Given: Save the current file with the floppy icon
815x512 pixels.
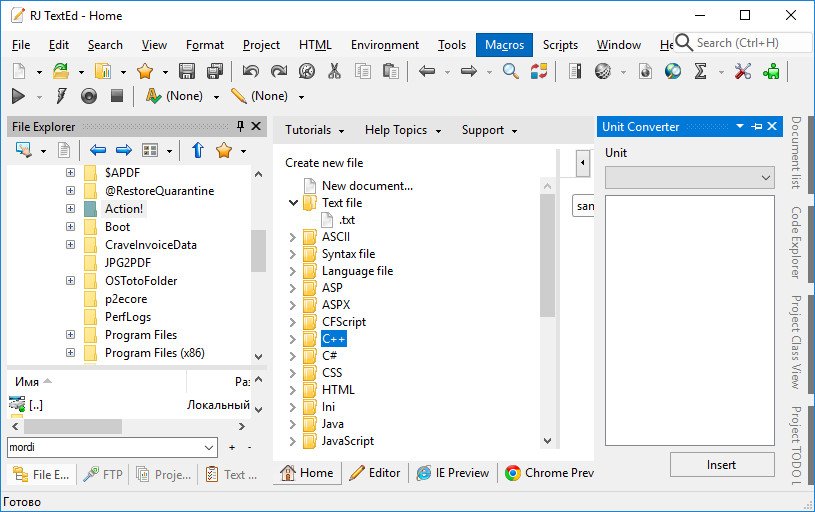Looking at the screenshot, I should point(187,71).
